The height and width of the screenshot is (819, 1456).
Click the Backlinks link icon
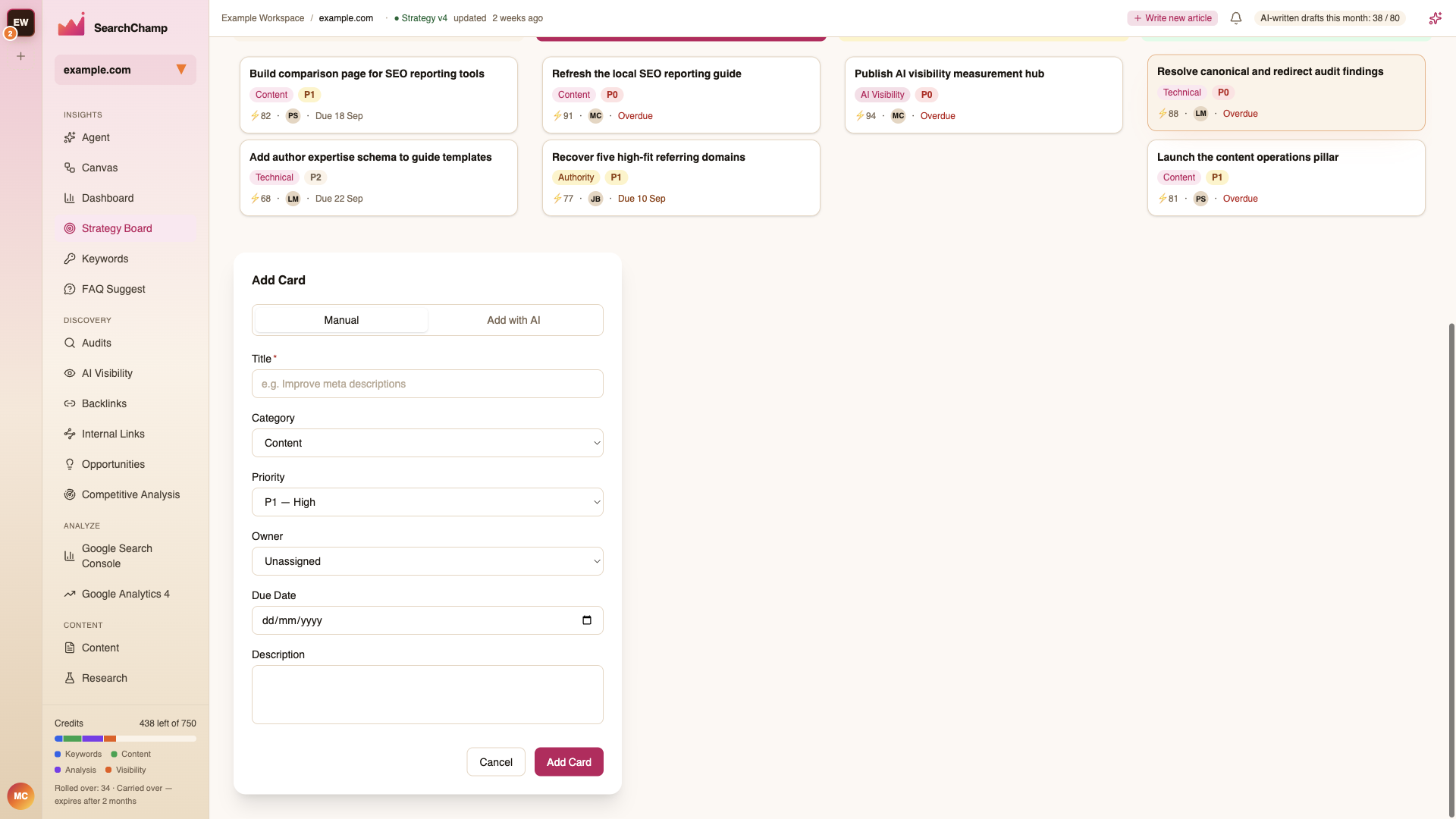70,403
